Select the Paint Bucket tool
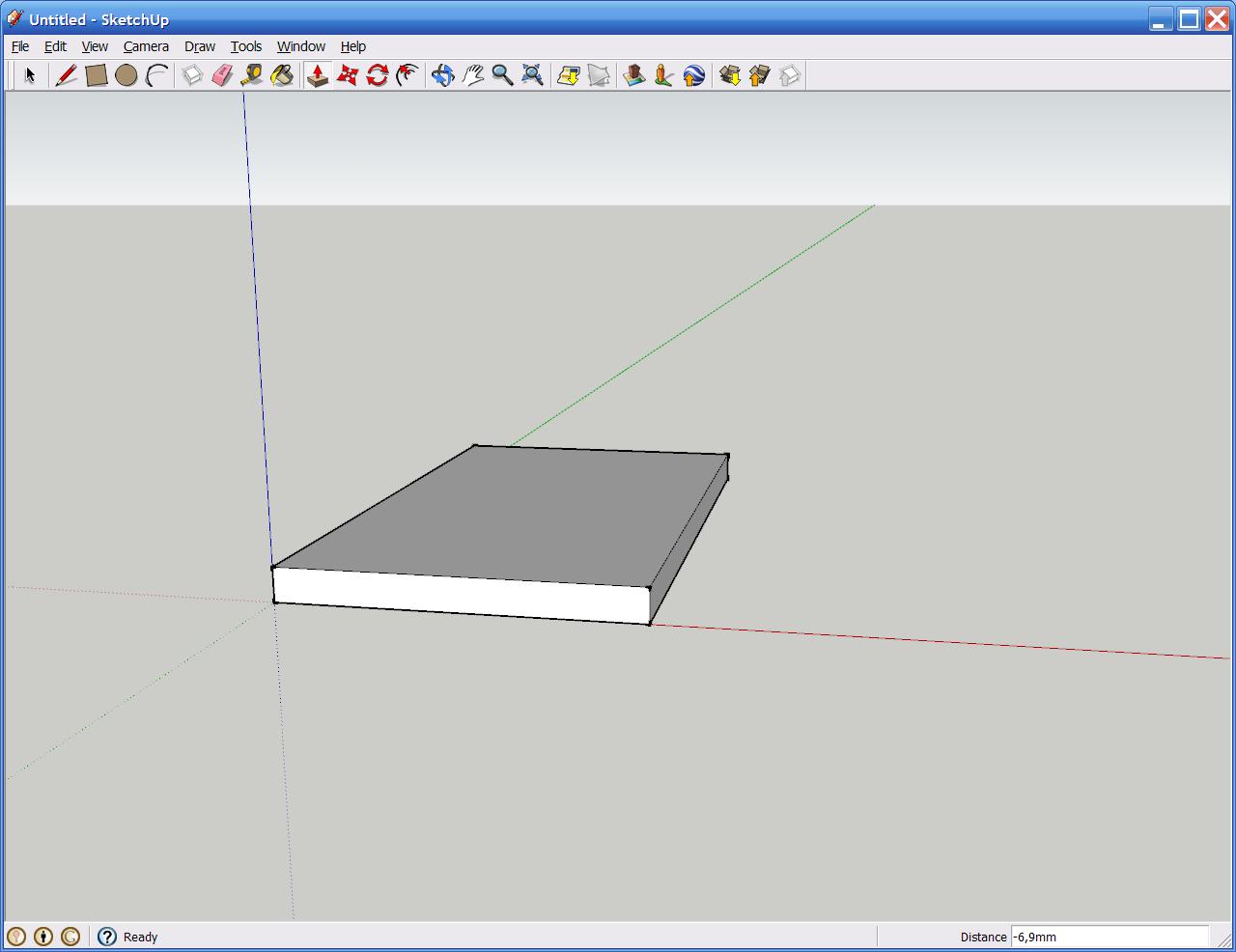Image resolution: width=1236 pixels, height=952 pixels. point(282,75)
